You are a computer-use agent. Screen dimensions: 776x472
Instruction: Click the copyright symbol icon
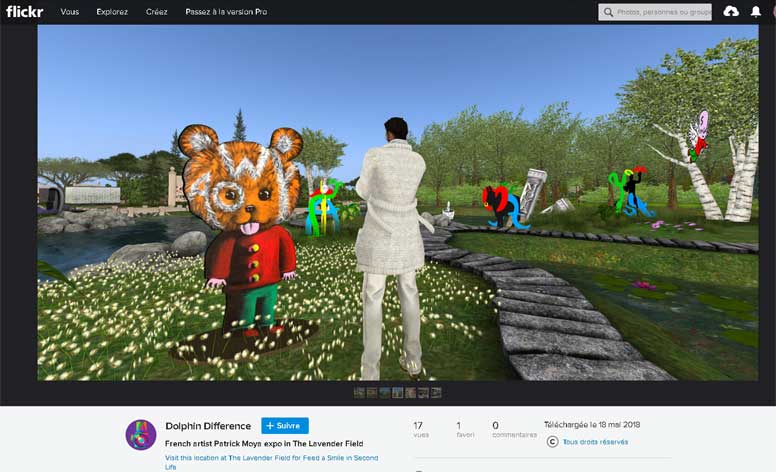click(553, 441)
